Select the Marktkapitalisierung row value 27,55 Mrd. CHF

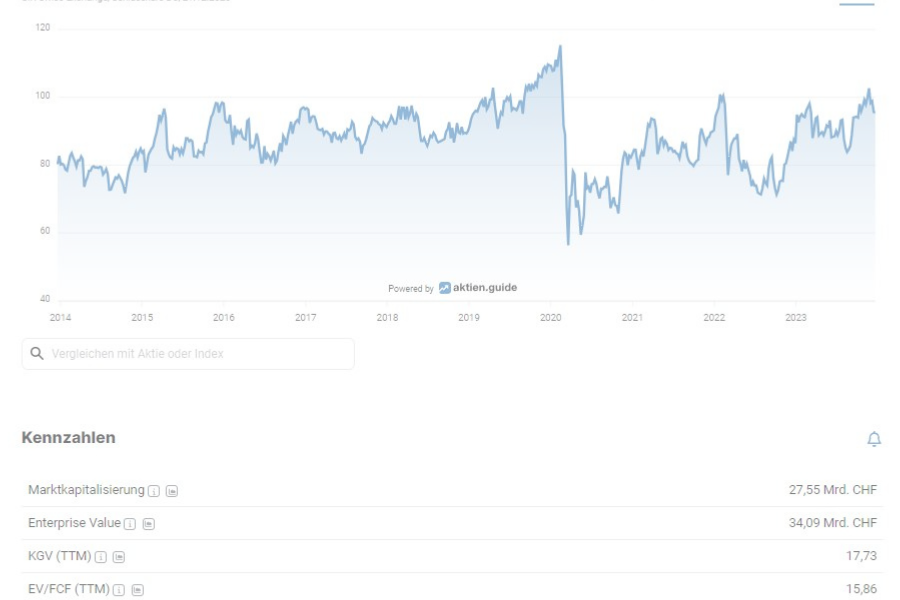[832, 490]
